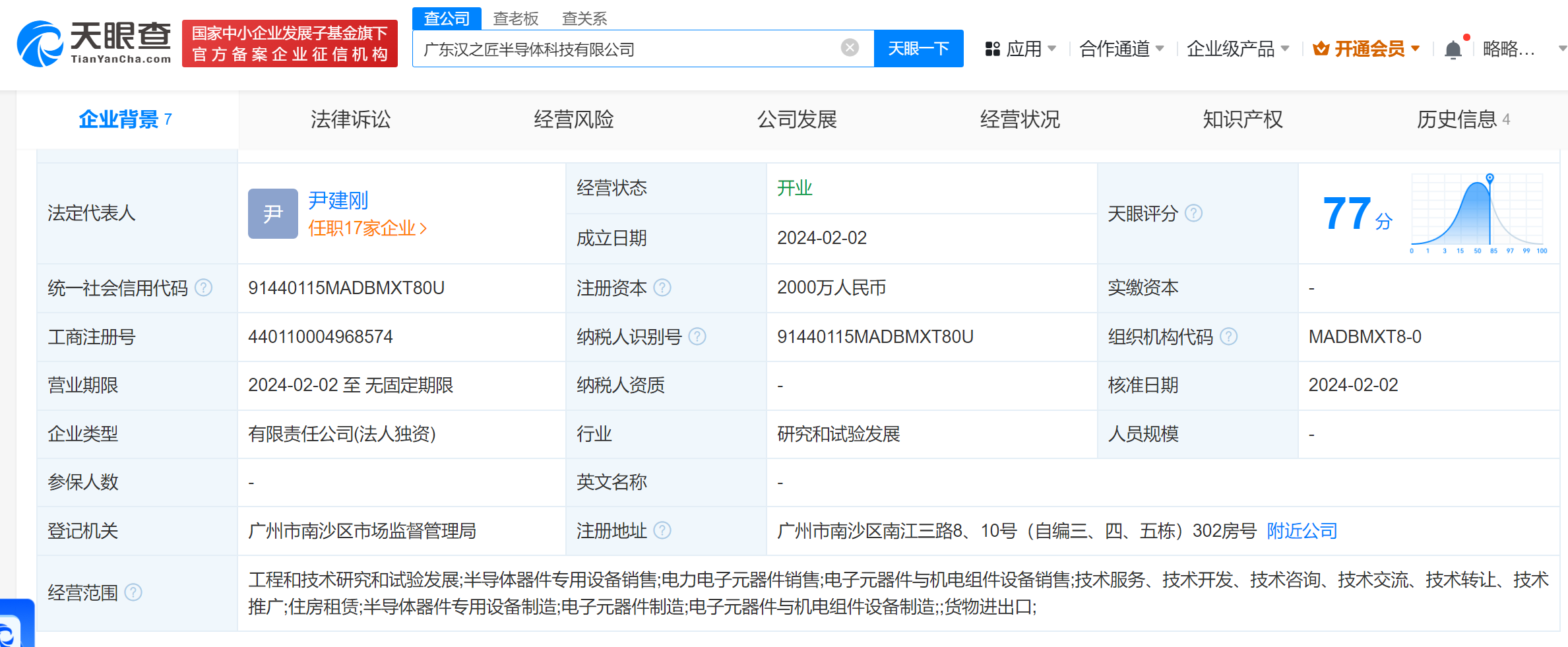Click the help icon next to 组织机构代码
The image size is (1568, 647).
point(1228,337)
